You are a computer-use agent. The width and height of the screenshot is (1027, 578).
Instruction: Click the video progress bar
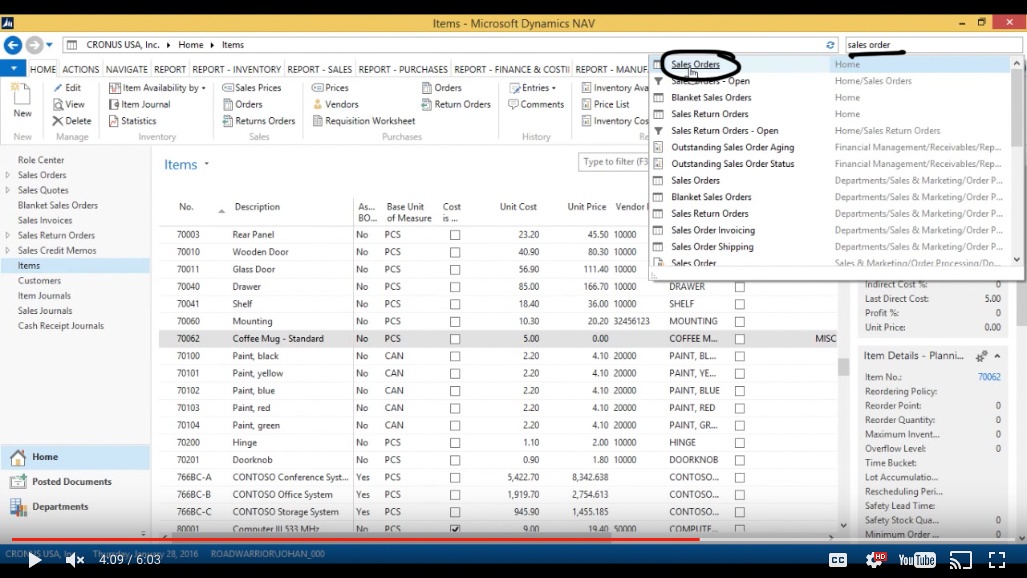(x=513, y=540)
